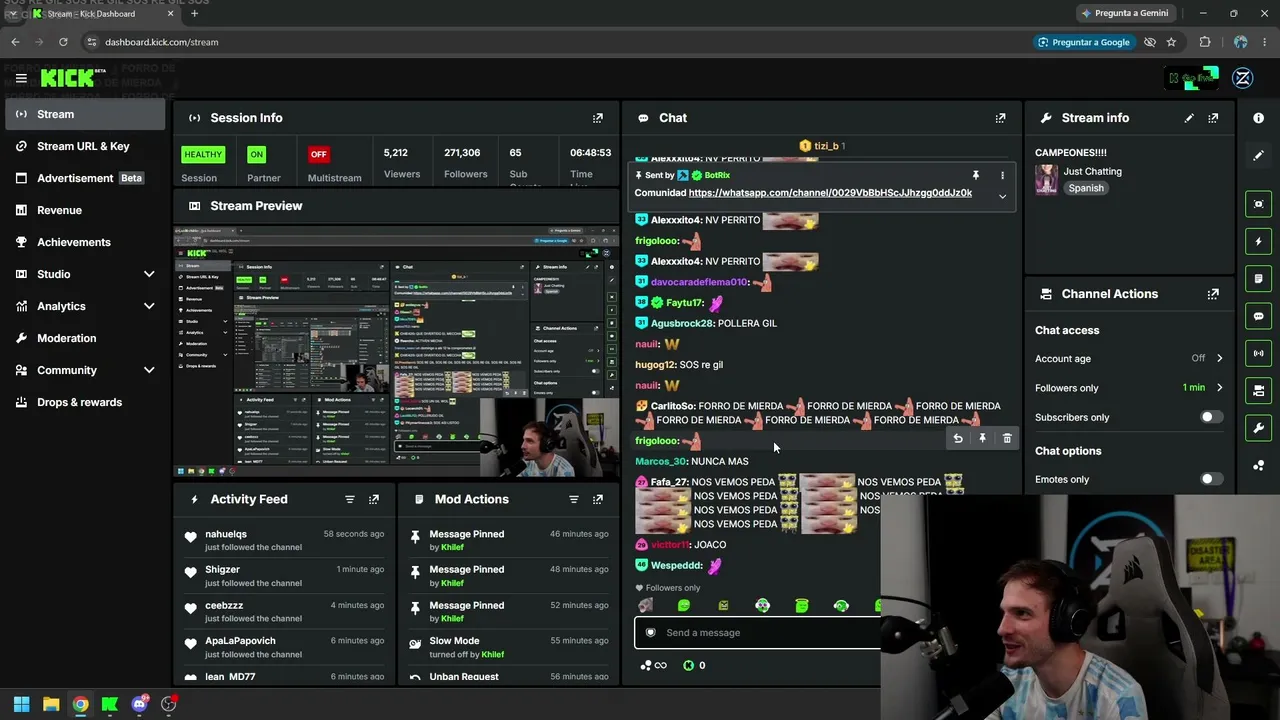Pop out the Session Info panel
Viewport: 1280px width, 720px height.
tap(598, 118)
